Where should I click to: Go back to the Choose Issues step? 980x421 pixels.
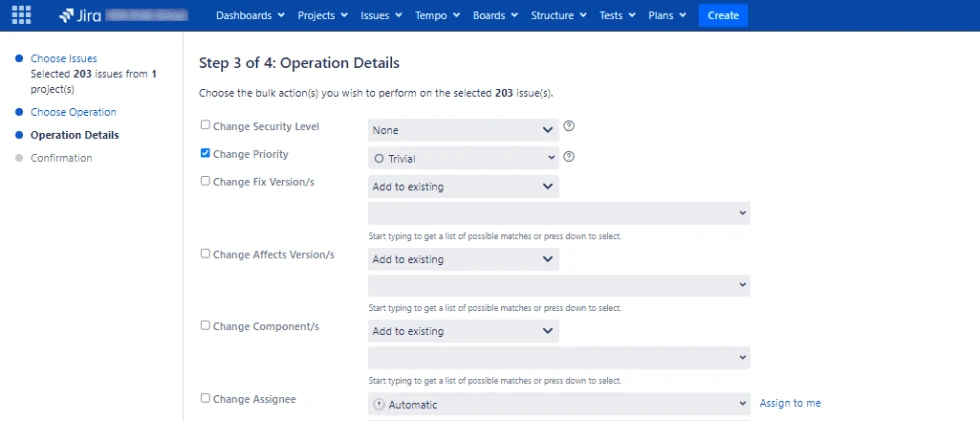64,59
